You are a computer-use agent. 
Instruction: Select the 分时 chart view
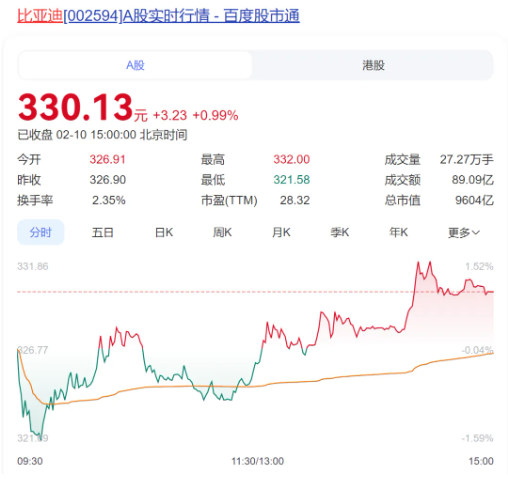click(40, 232)
